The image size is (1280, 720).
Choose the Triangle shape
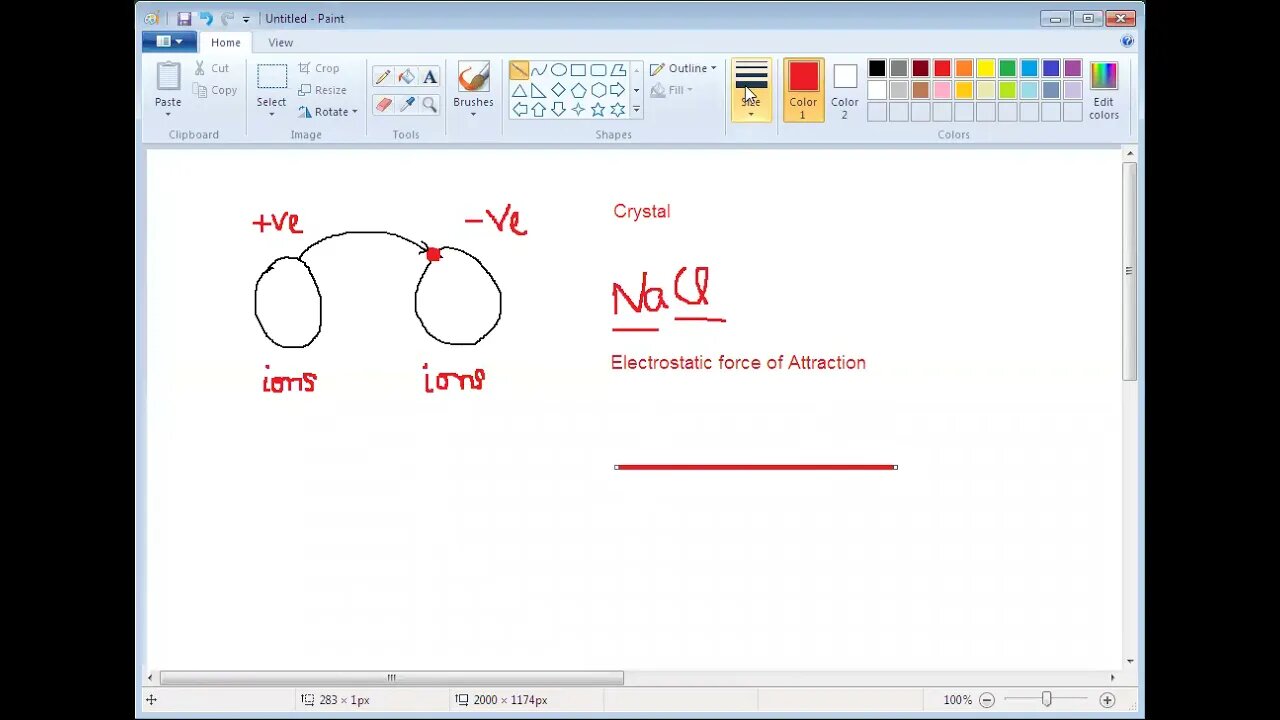coord(519,90)
